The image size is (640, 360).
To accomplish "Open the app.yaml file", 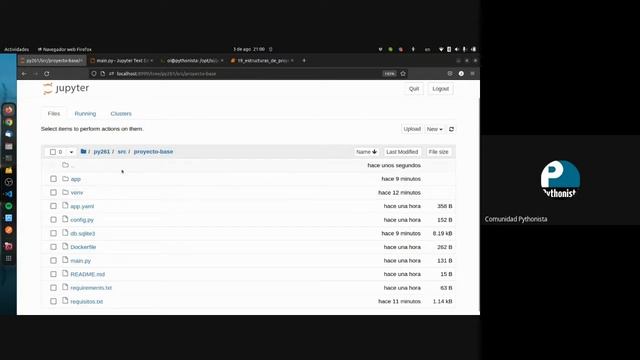I will coord(82,207).
